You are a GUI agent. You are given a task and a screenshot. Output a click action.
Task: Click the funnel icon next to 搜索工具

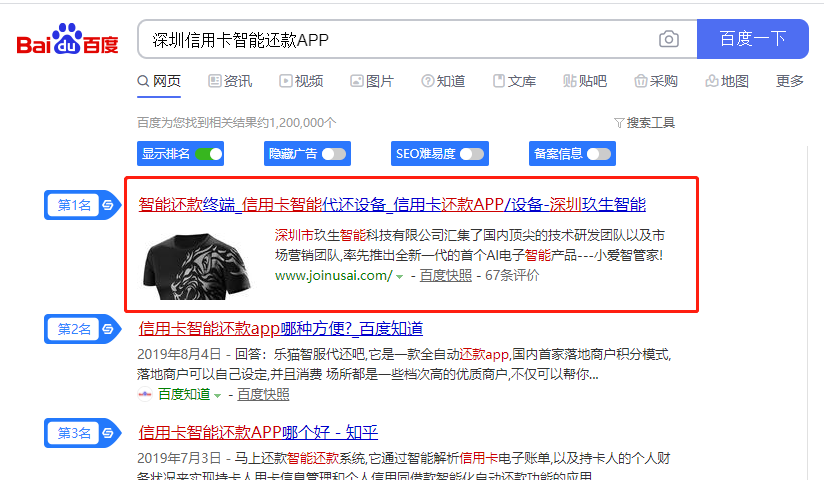(x=619, y=123)
